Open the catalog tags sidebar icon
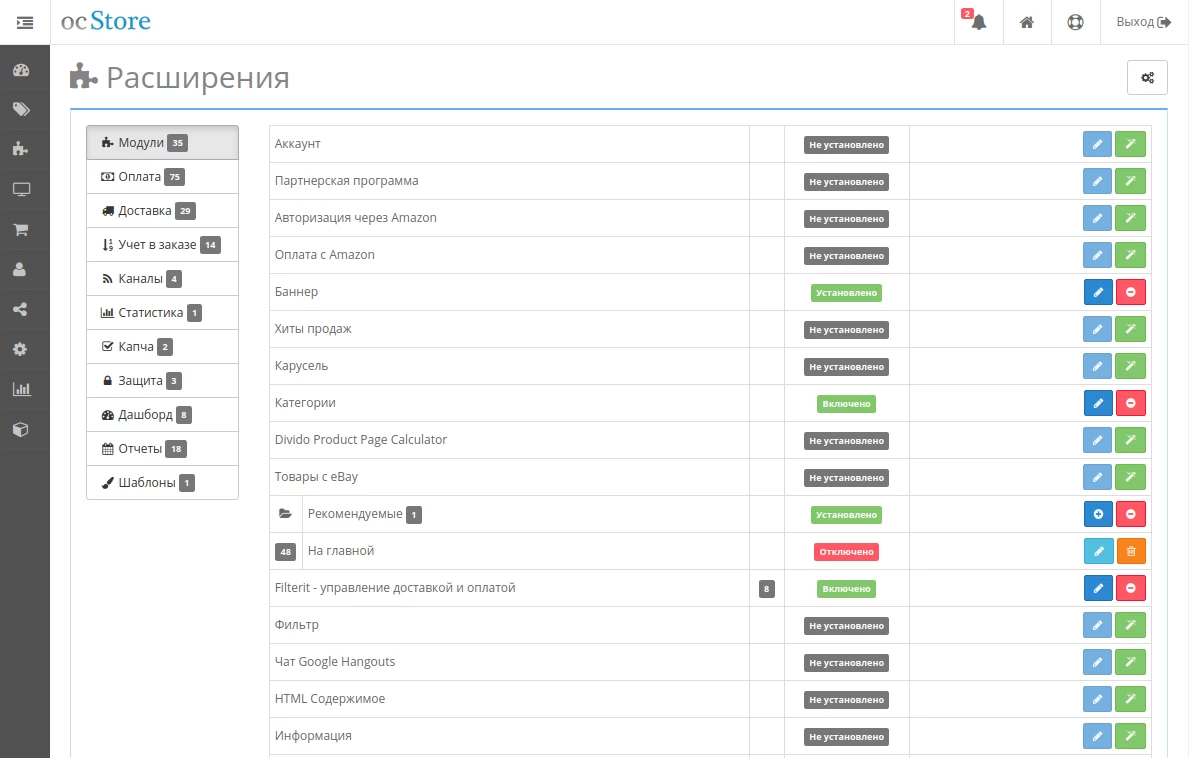The height and width of the screenshot is (758, 1189). pos(21,109)
